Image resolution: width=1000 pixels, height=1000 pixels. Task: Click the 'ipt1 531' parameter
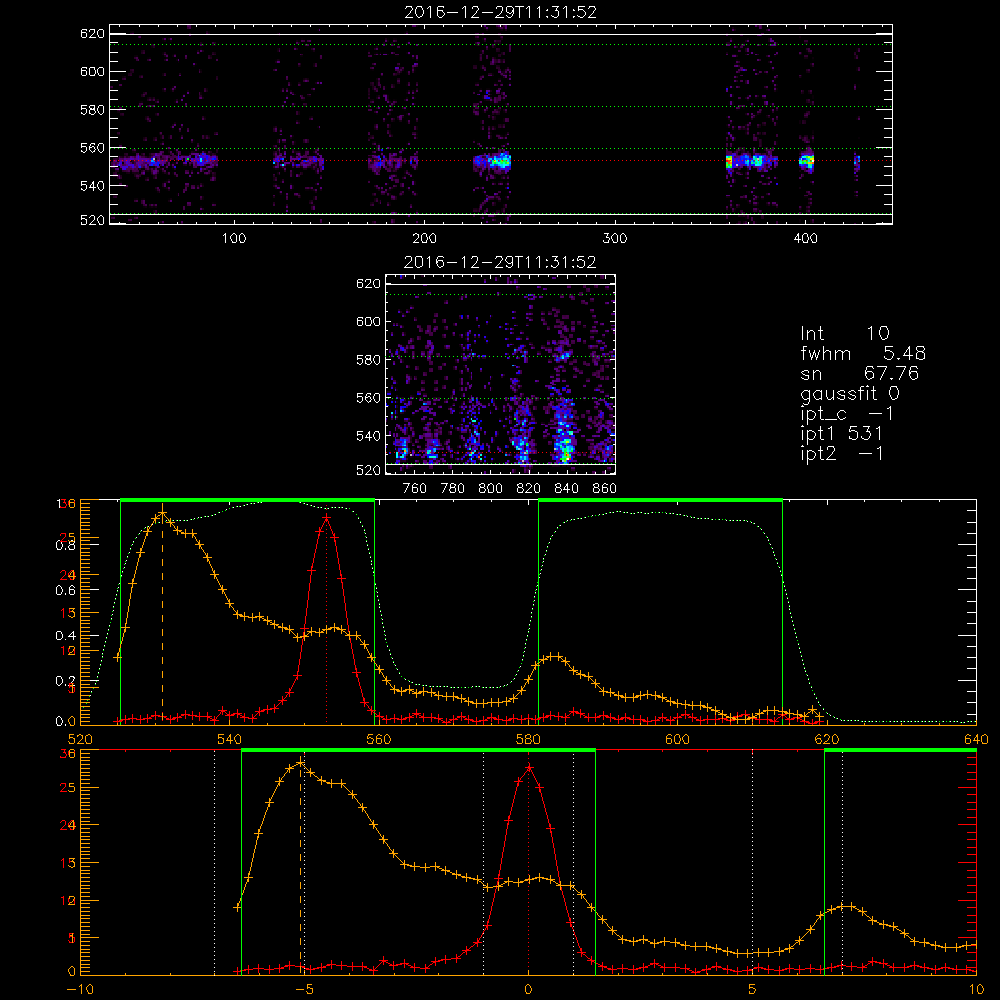(x=841, y=434)
